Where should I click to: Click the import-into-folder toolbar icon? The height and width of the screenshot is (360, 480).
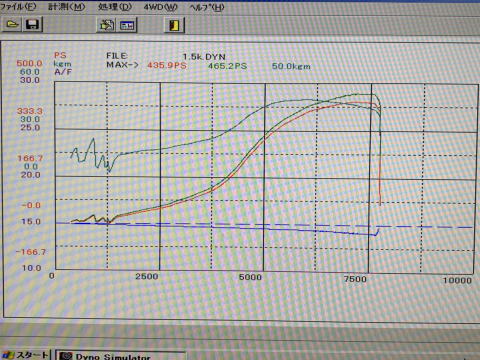106,25
